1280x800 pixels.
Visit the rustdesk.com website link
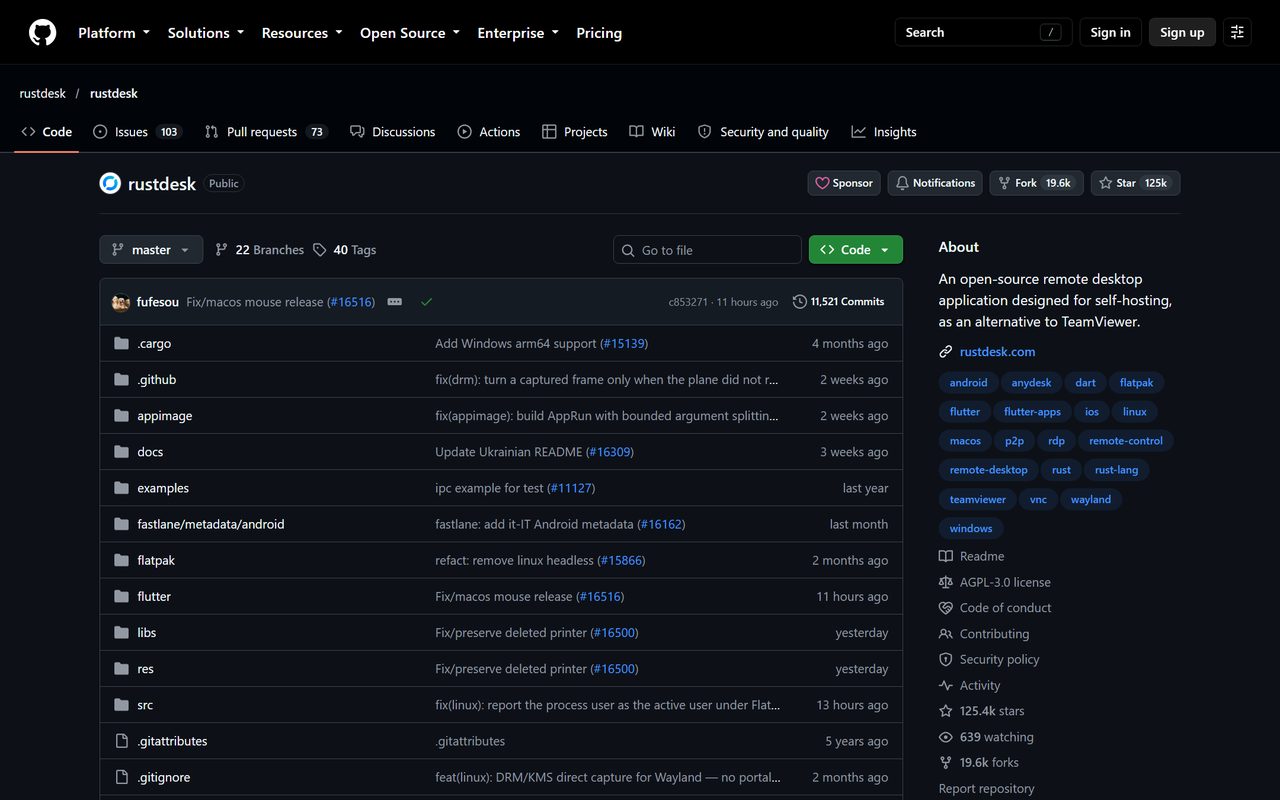(x=997, y=352)
